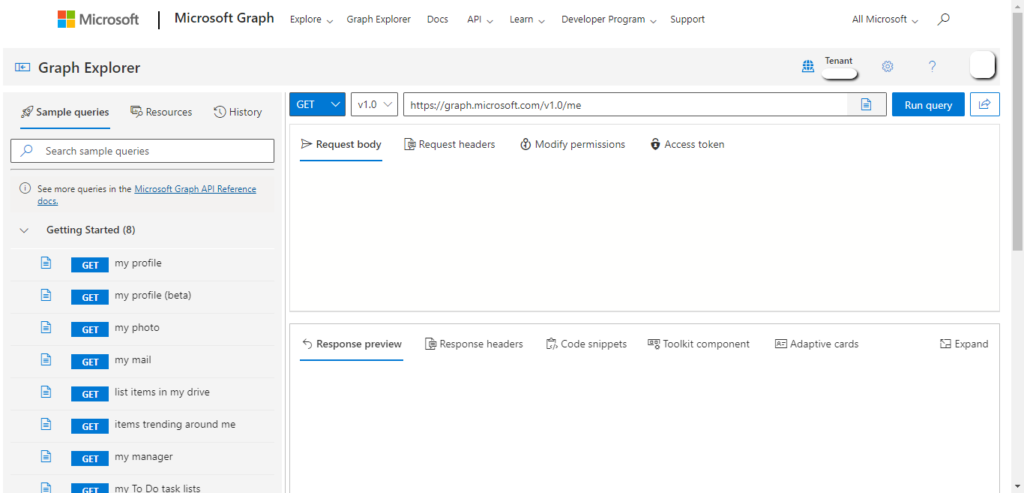The height and width of the screenshot is (493, 1024).
Task: Click the Tenant globe icon
Action: tap(808, 66)
